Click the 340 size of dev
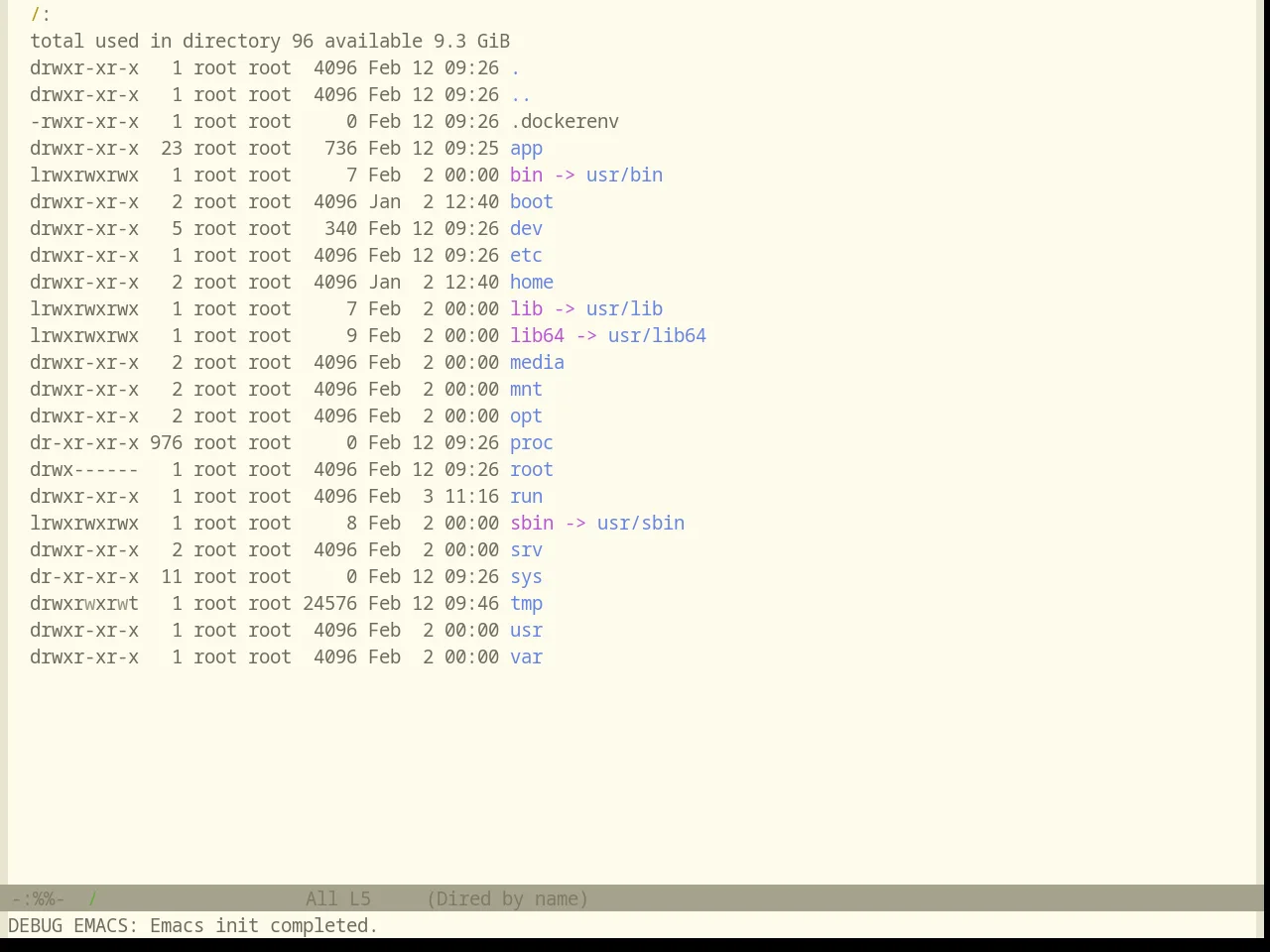The height and width of the screenshot is (952, 1270). click(340, 229)
